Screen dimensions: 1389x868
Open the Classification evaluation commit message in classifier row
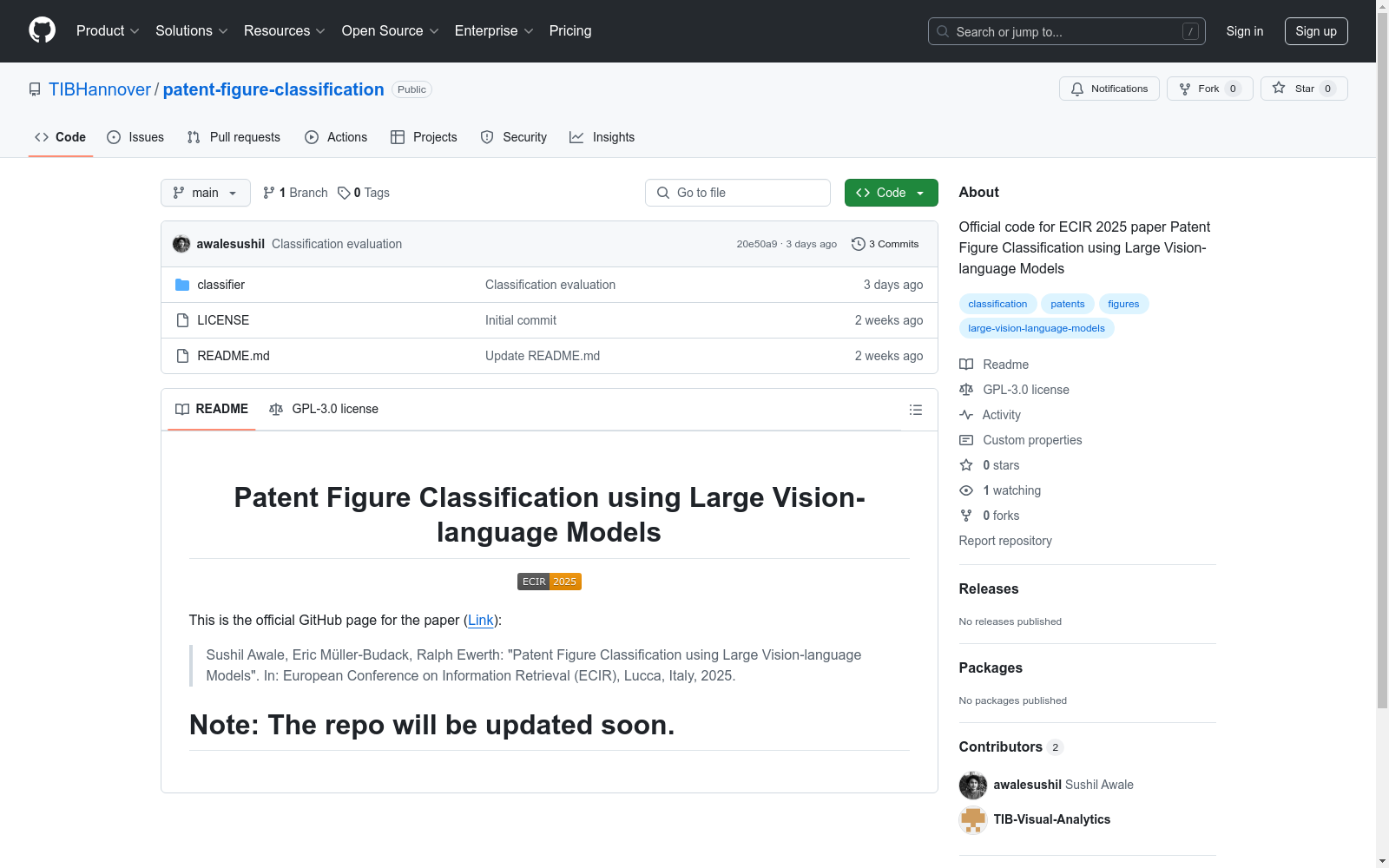tap(550, 285)
